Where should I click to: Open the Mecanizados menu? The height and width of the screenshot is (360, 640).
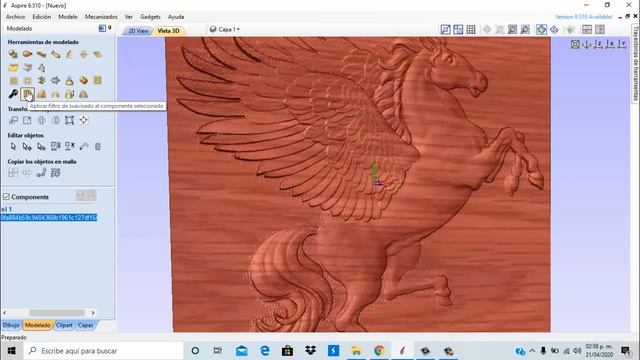coord(101,17)
